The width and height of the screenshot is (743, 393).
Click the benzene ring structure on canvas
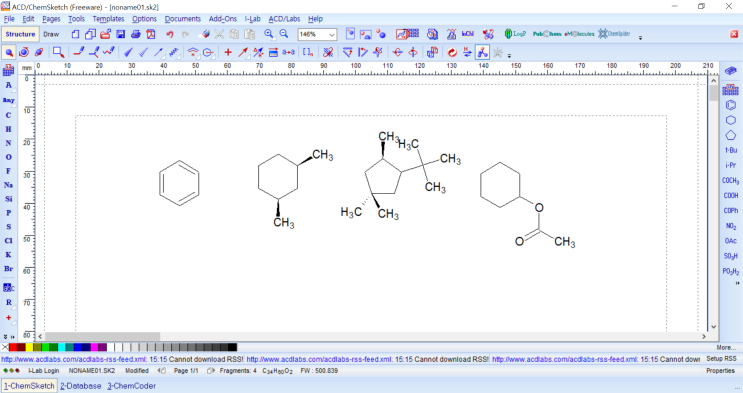pos(179,183)
